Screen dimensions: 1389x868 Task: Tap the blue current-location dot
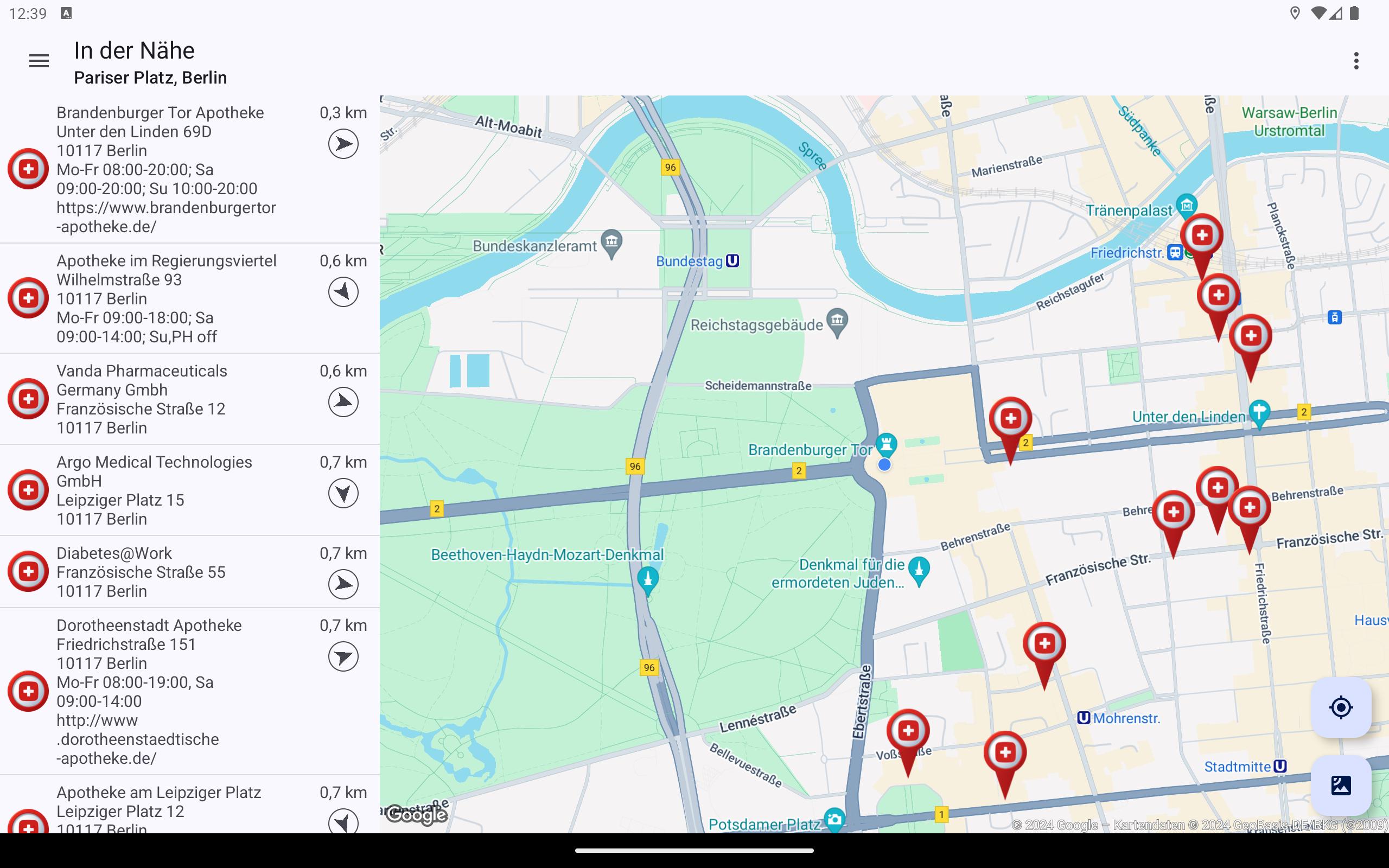(884, 464)
